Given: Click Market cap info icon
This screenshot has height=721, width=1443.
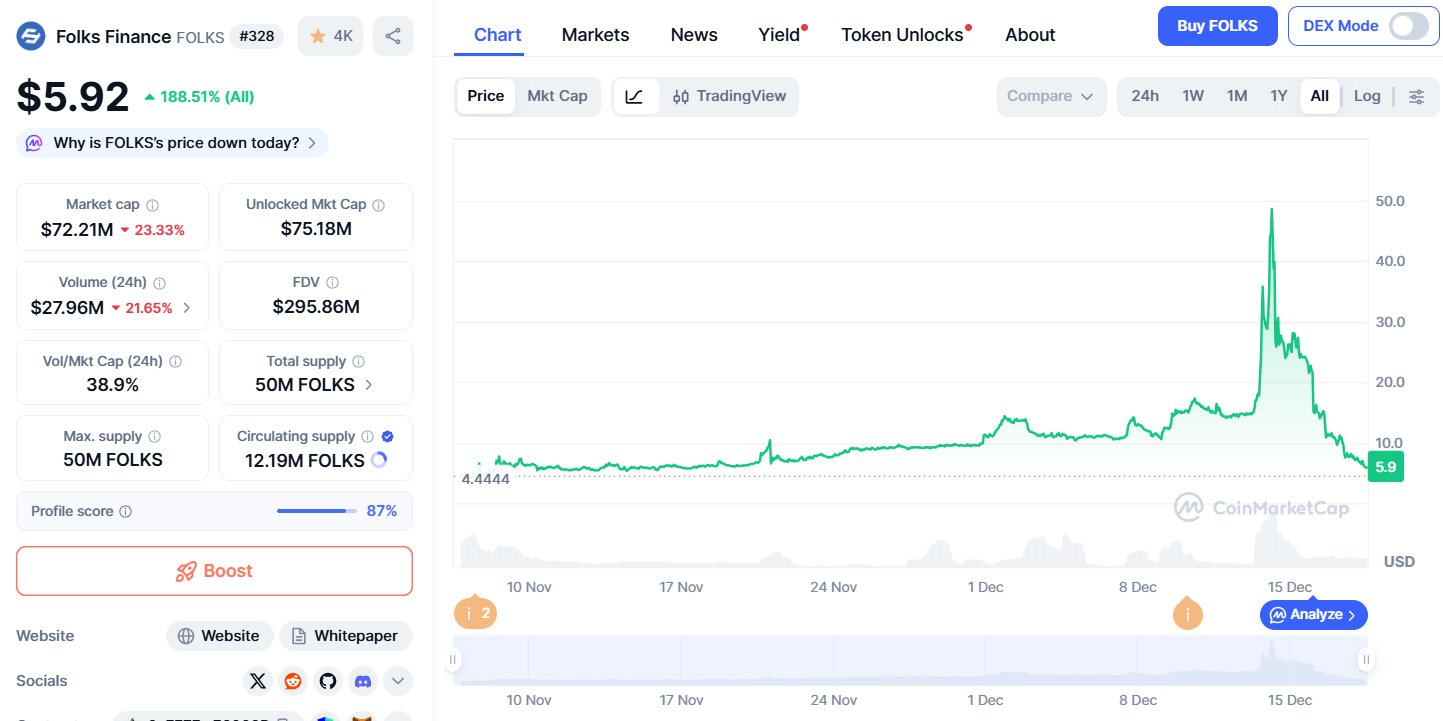Looking at the screenshot, I should point(153,205).
